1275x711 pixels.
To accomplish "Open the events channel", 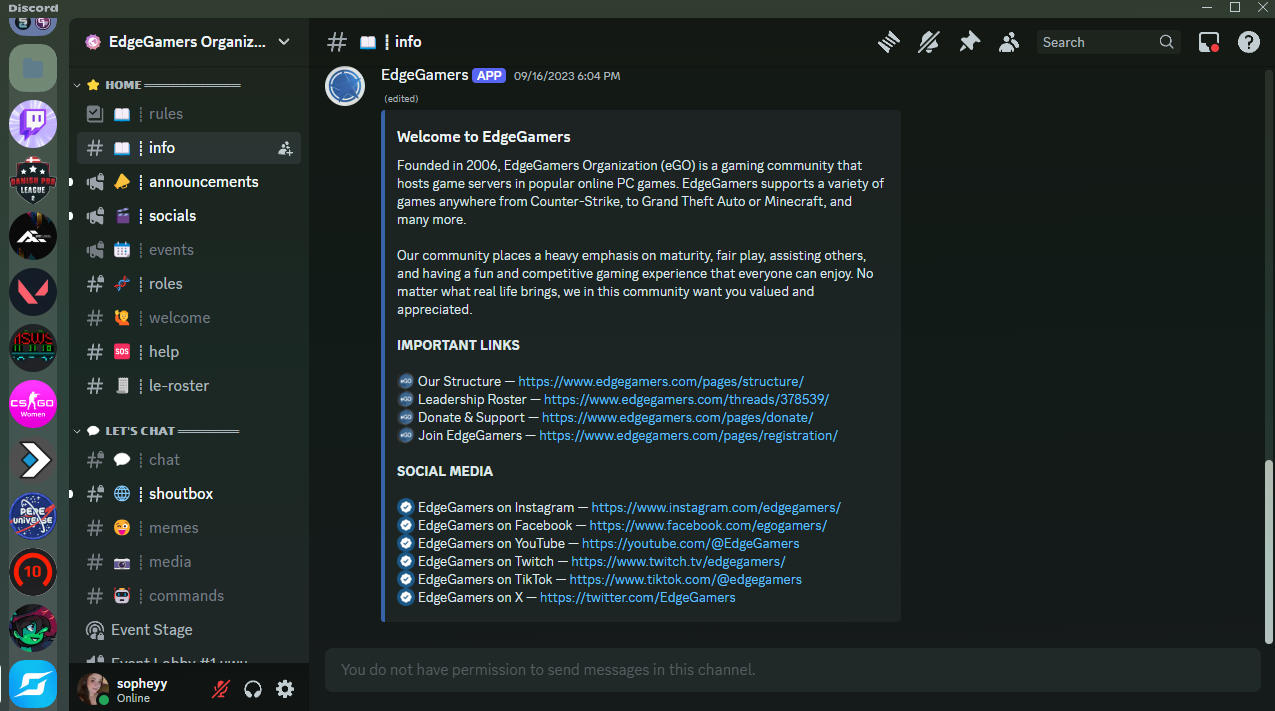I will pyautogui.click(x=189, y=250).
